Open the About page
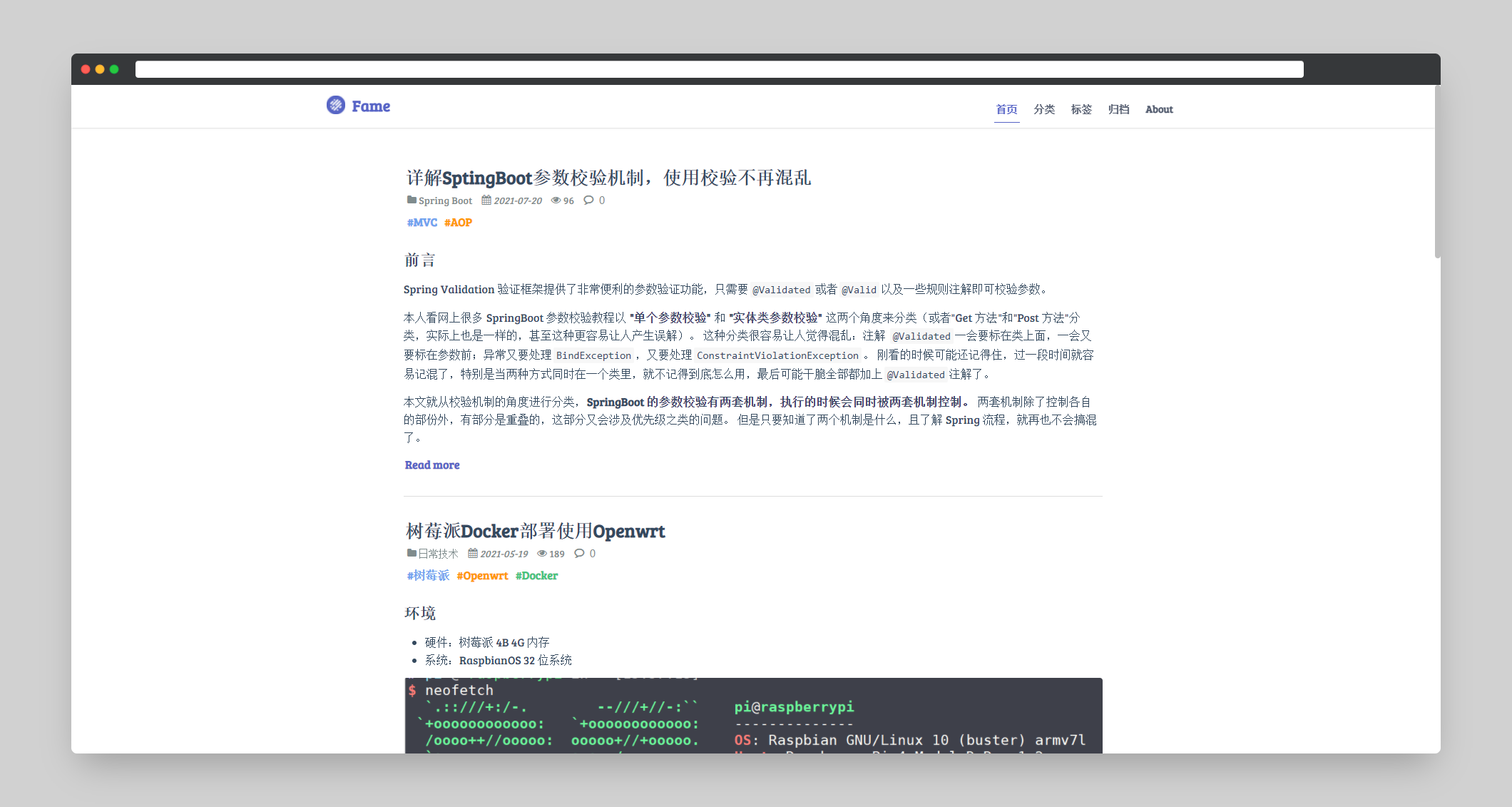1512x807 pixels. pyautogui.click(x=1159, y=109)
